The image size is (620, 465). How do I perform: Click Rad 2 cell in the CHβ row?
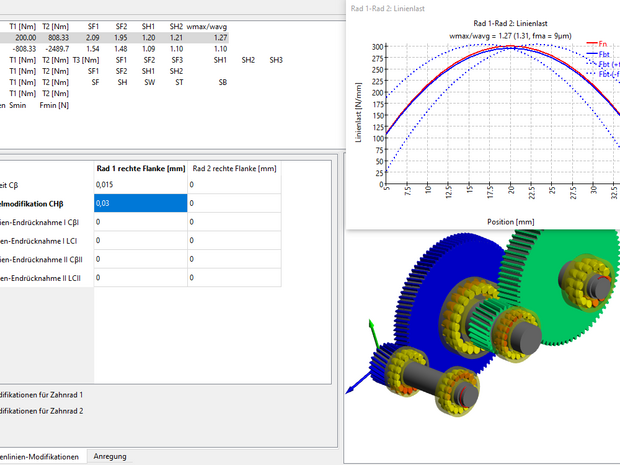point(260,203)
